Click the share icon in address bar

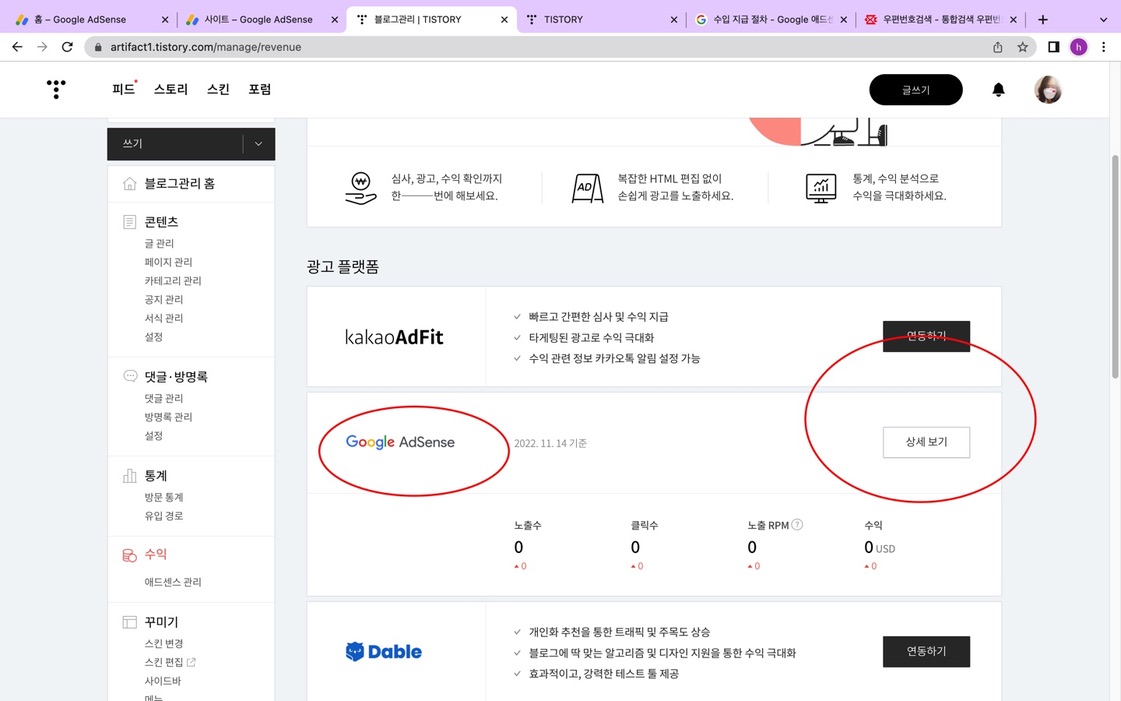(997, 47)
